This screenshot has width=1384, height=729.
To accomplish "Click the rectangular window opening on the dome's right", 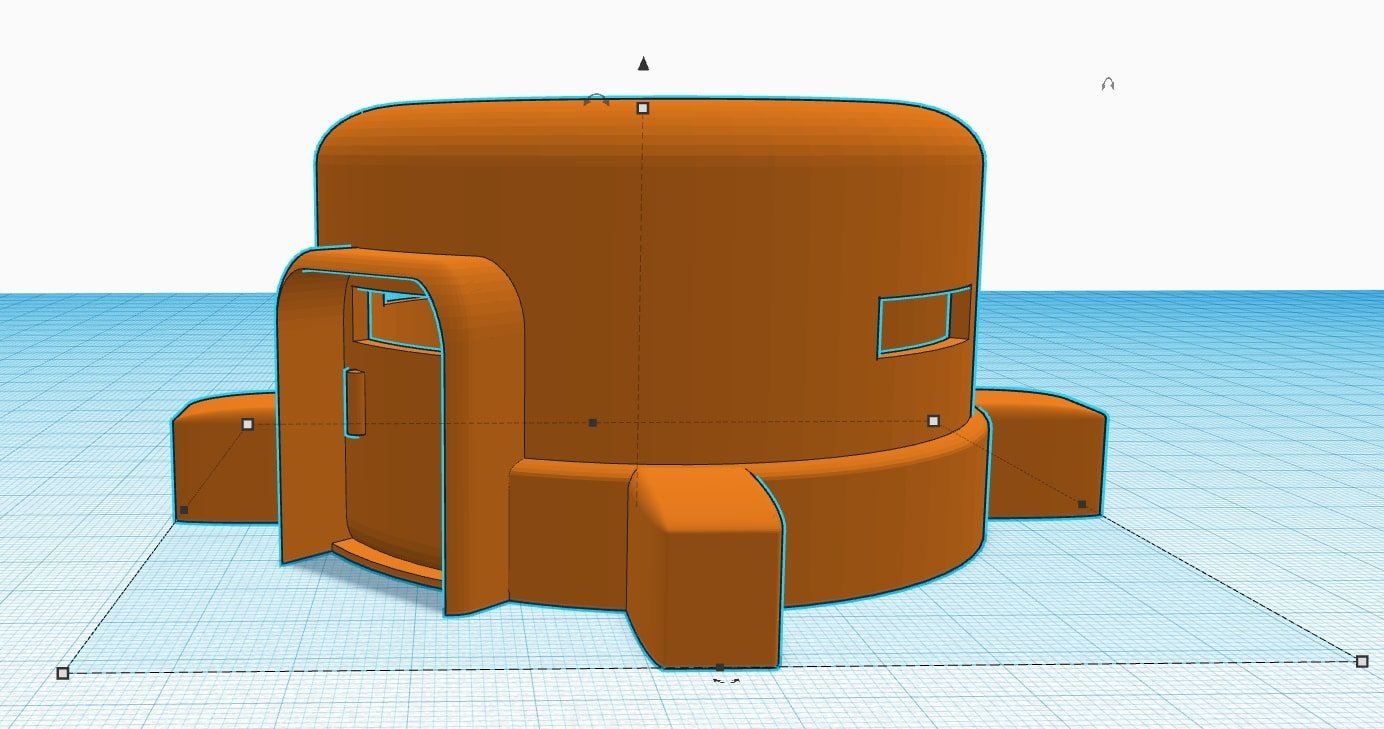I will (924, 321).
